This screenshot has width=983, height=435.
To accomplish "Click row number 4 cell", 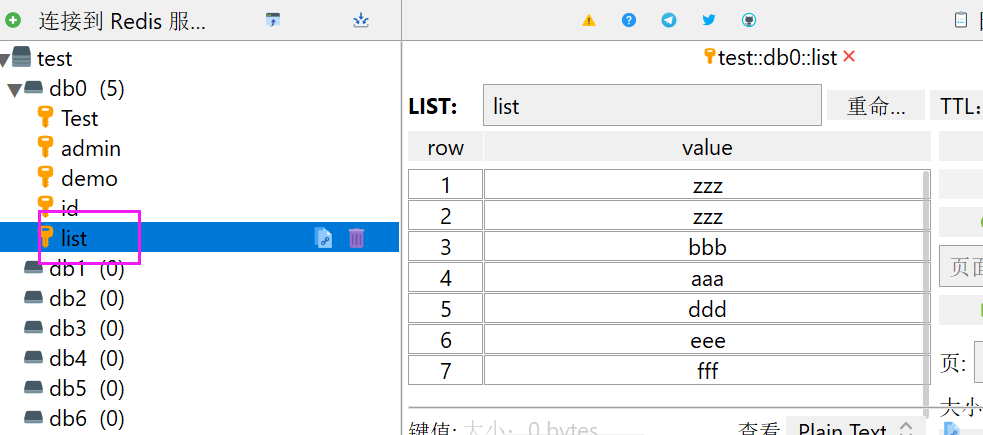I will point(445,278).
